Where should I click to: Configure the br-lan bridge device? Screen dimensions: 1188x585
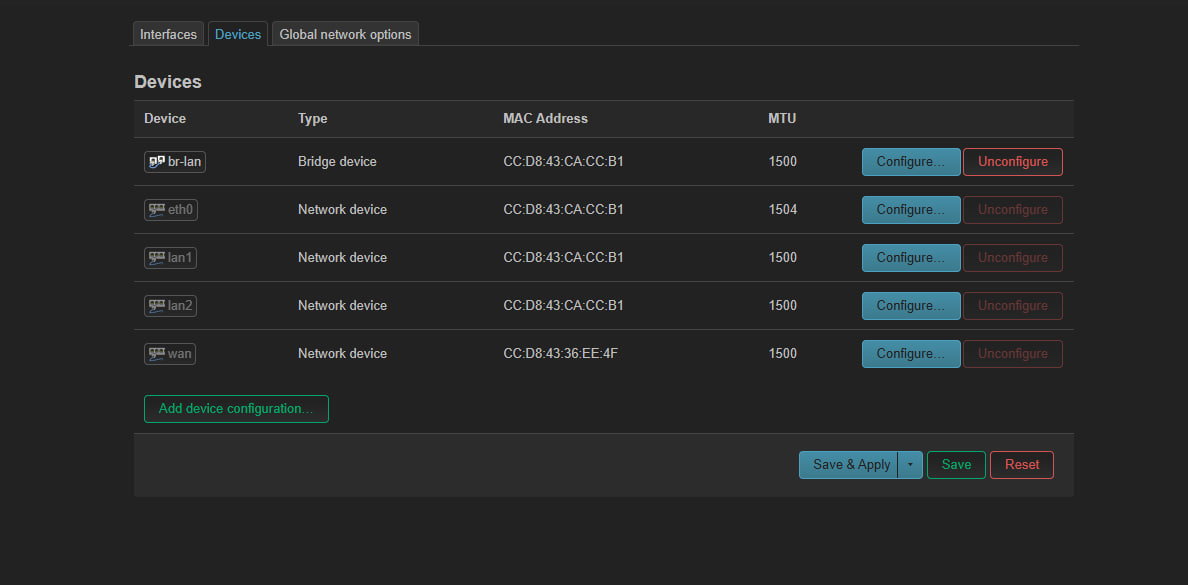click(911, 161)
